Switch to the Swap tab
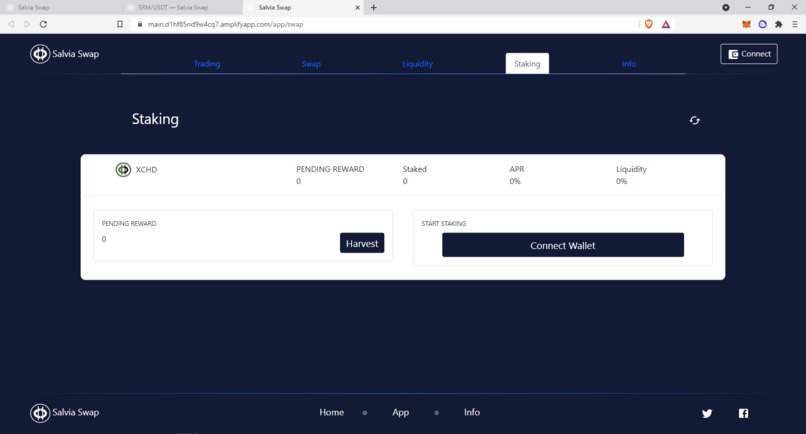Screen dimensions: 806x434 (311, 64)
